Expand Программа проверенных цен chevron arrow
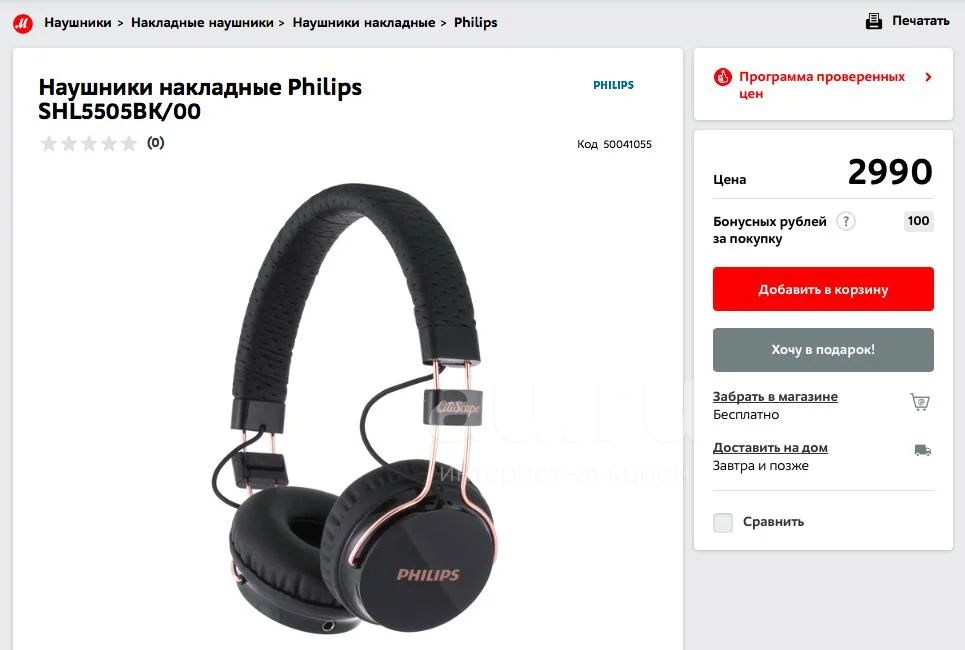 point(928,77)
